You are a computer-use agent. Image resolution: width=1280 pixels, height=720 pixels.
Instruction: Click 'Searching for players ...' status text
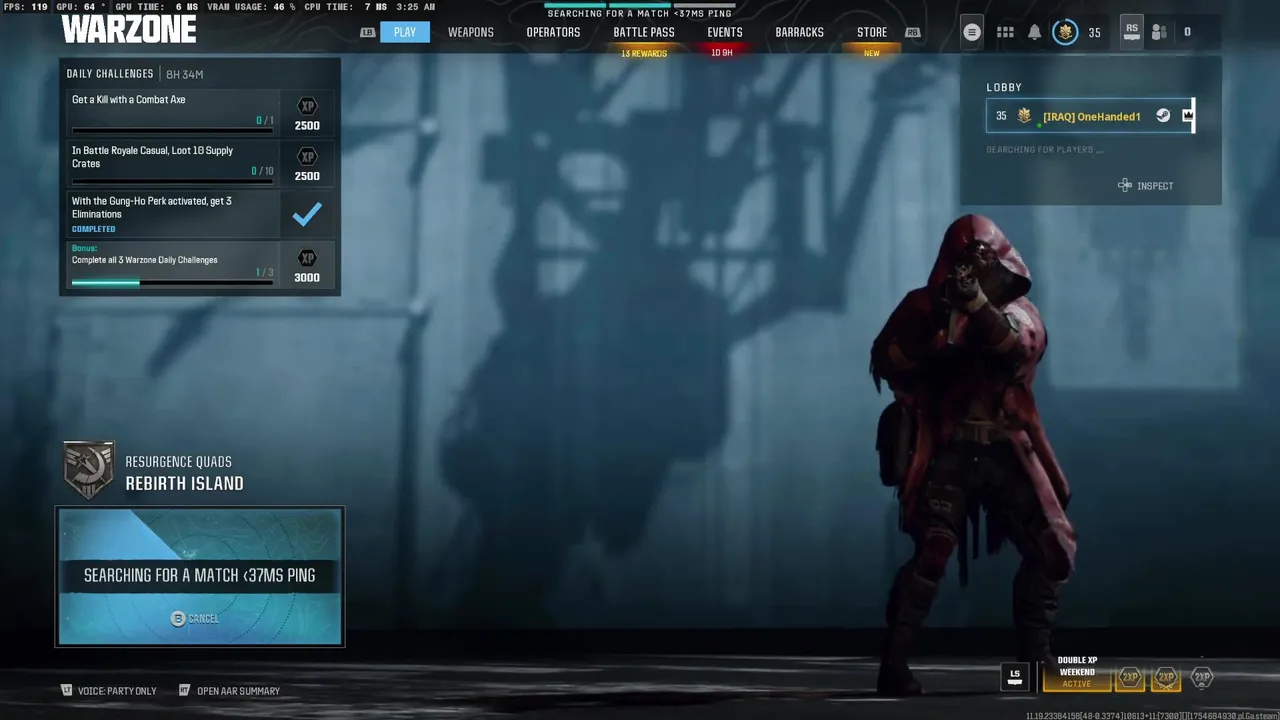[x=1045, y=150]
